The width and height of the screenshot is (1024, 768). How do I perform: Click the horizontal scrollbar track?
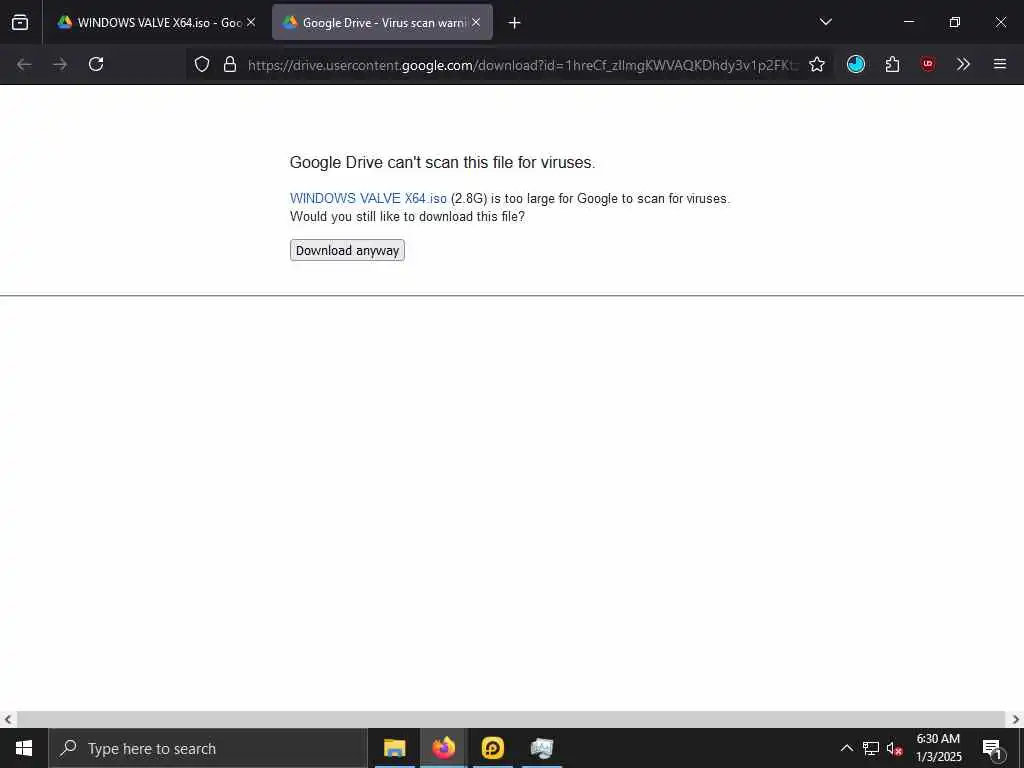point(511,720)
